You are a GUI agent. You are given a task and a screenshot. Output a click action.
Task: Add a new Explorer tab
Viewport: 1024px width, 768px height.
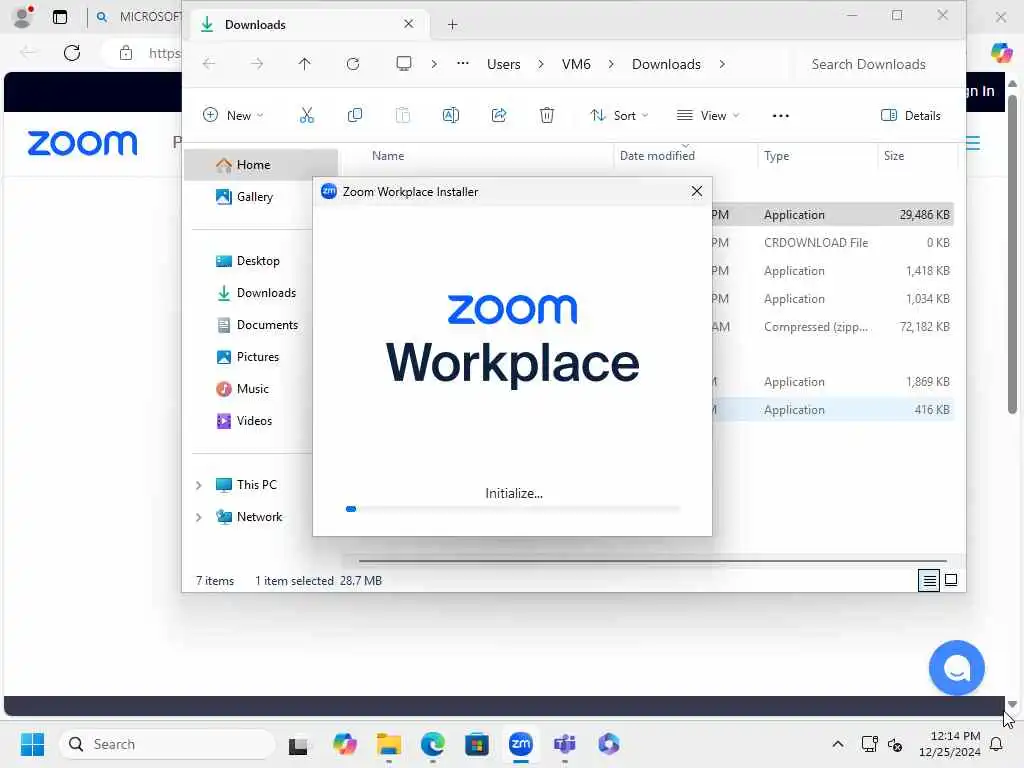[453, 25]
